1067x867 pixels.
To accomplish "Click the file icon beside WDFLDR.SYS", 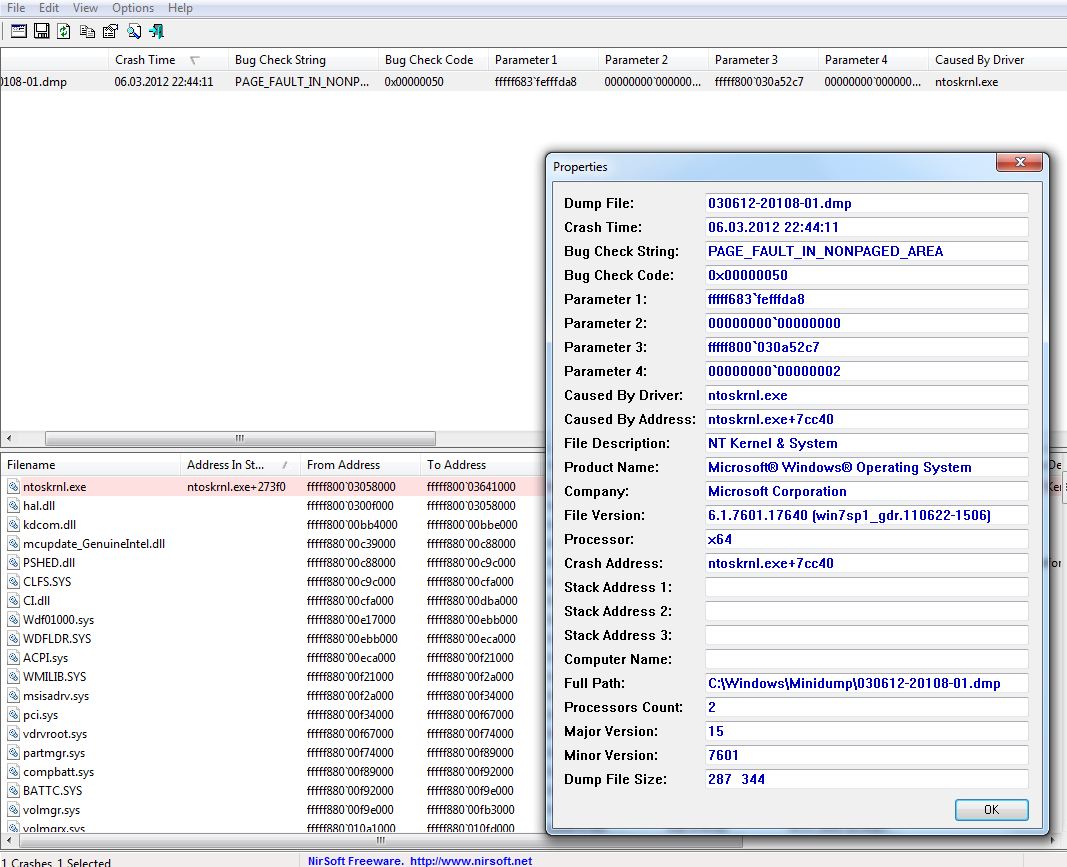I will tap(13, 639).
